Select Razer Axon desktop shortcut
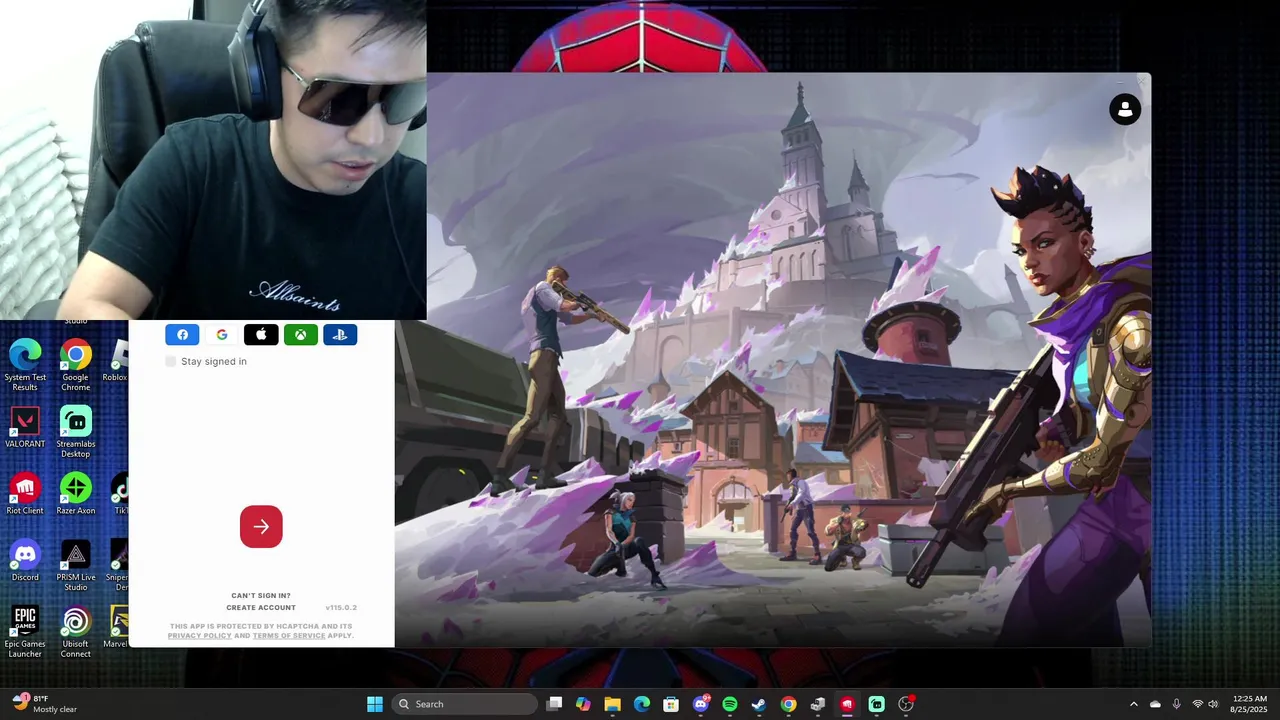The image size is (1280, 720). click(75, 494)
